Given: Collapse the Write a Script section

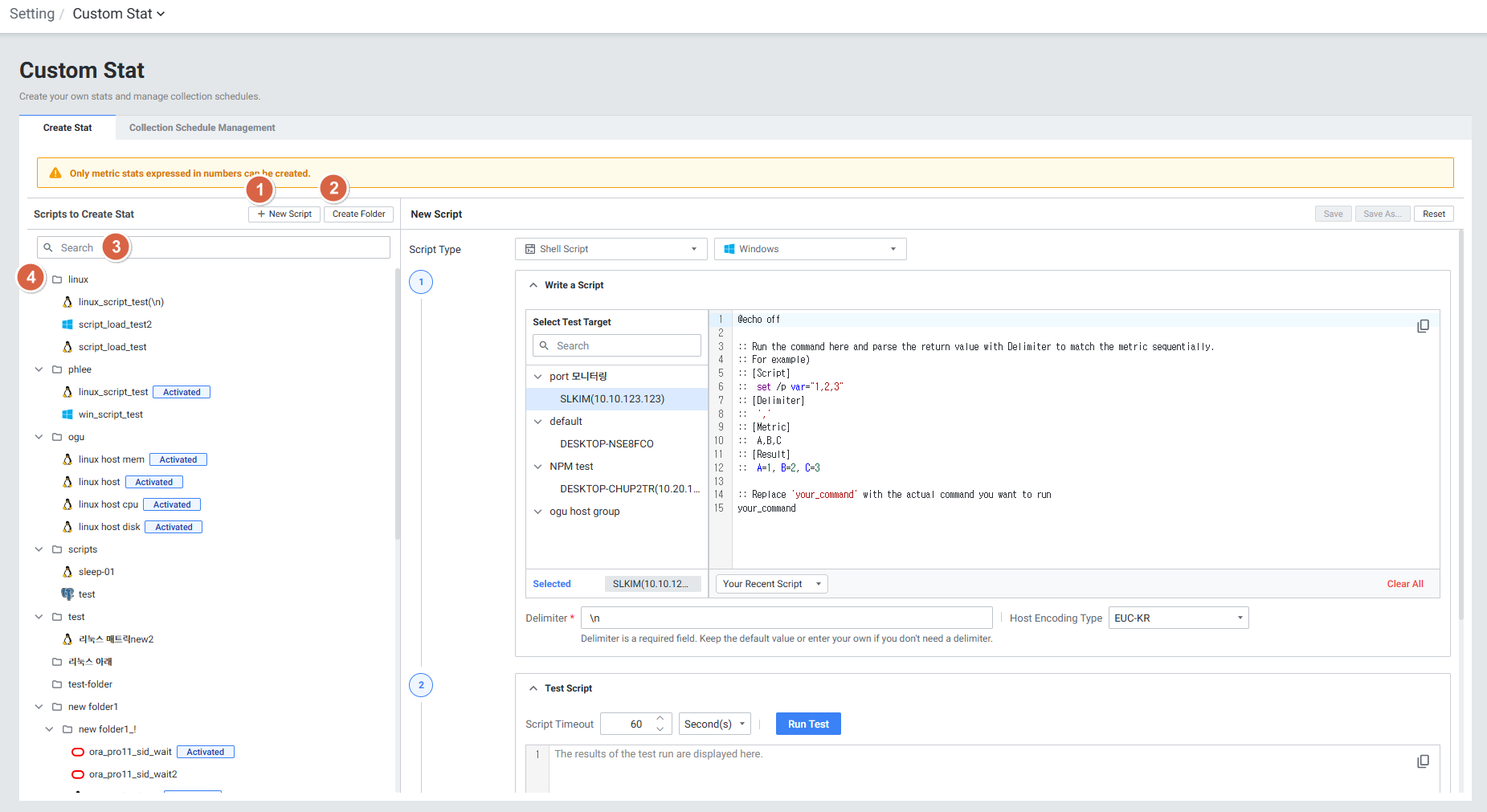Looking at the screenshot, I should click(x=533, y=285).
